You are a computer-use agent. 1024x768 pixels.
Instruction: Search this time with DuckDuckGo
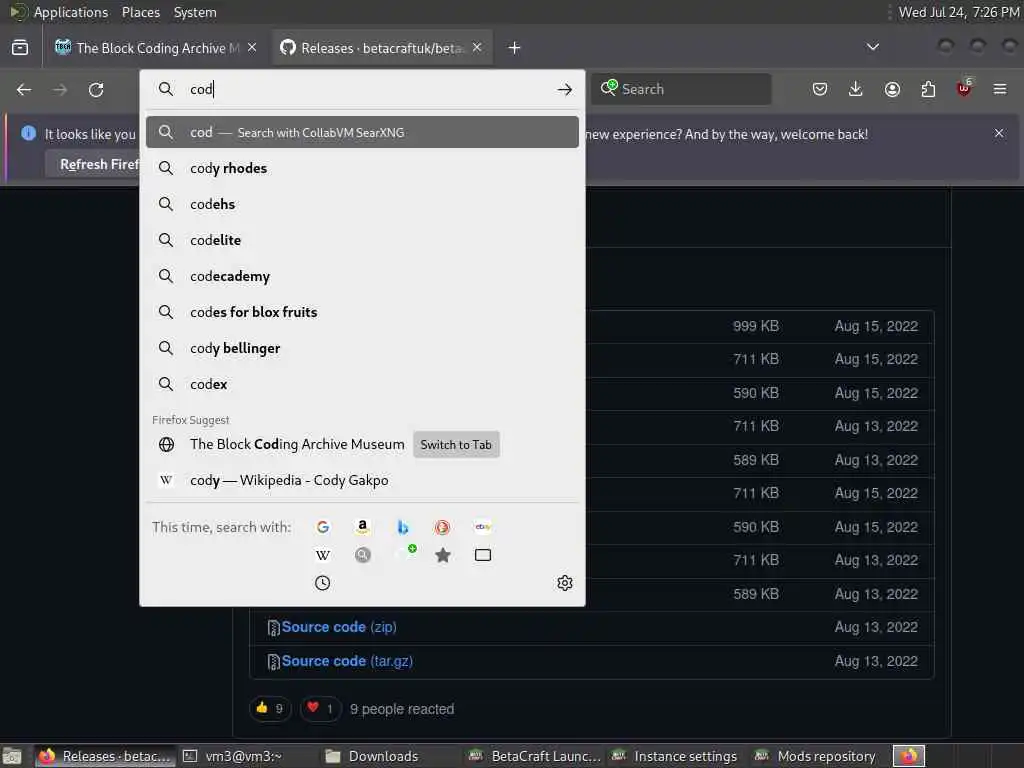click(442, 527)
